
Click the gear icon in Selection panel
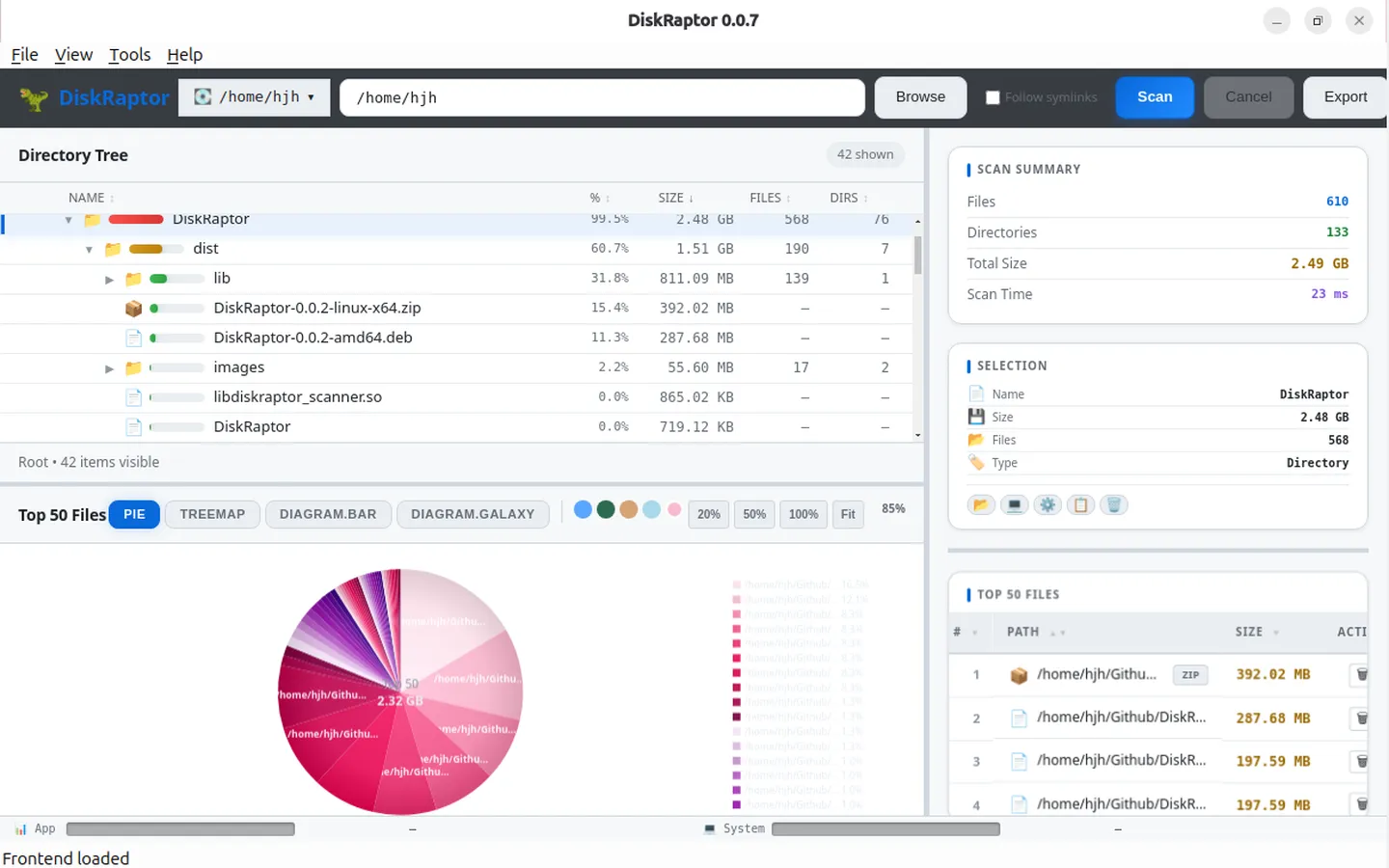coord(1048,505)
